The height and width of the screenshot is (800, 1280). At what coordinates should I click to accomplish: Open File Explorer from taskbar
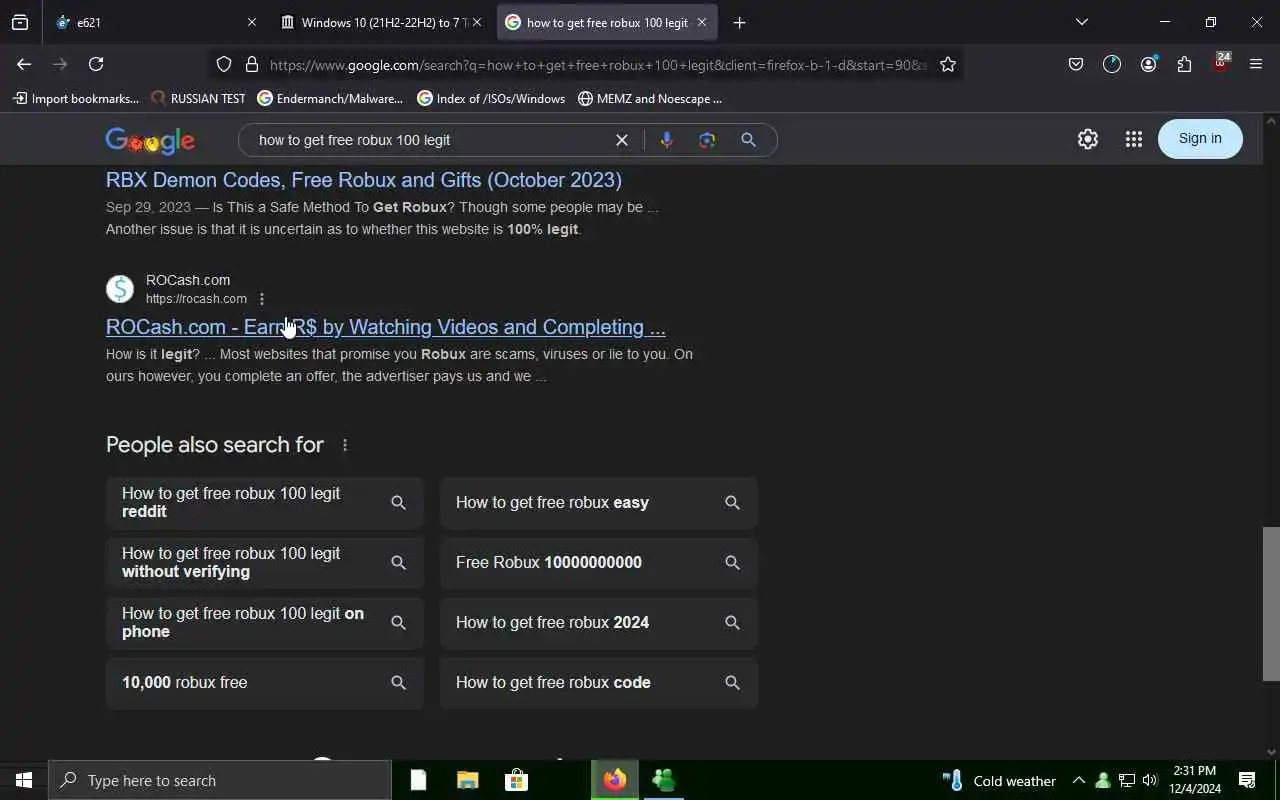coord(467,780)
